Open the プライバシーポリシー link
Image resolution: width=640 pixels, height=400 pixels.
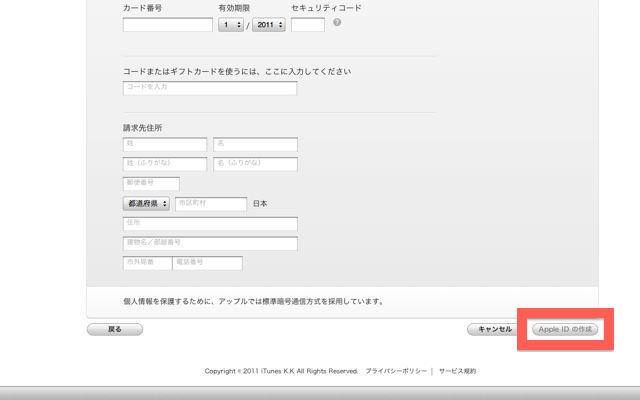[x=396, y=371]
